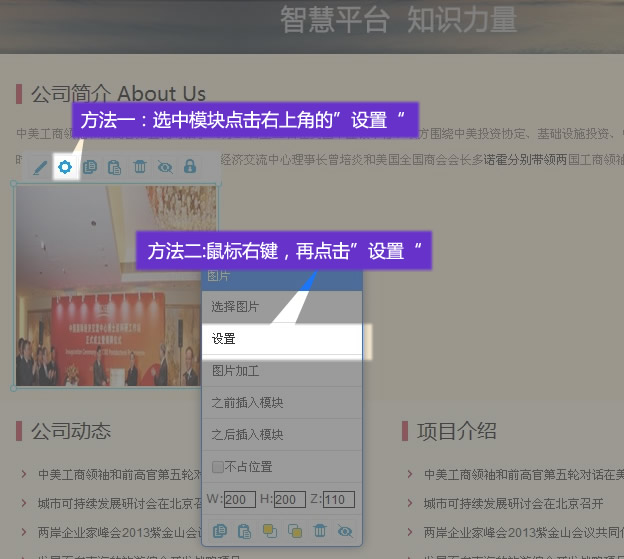Click the Z index input field

pos(338,499)
